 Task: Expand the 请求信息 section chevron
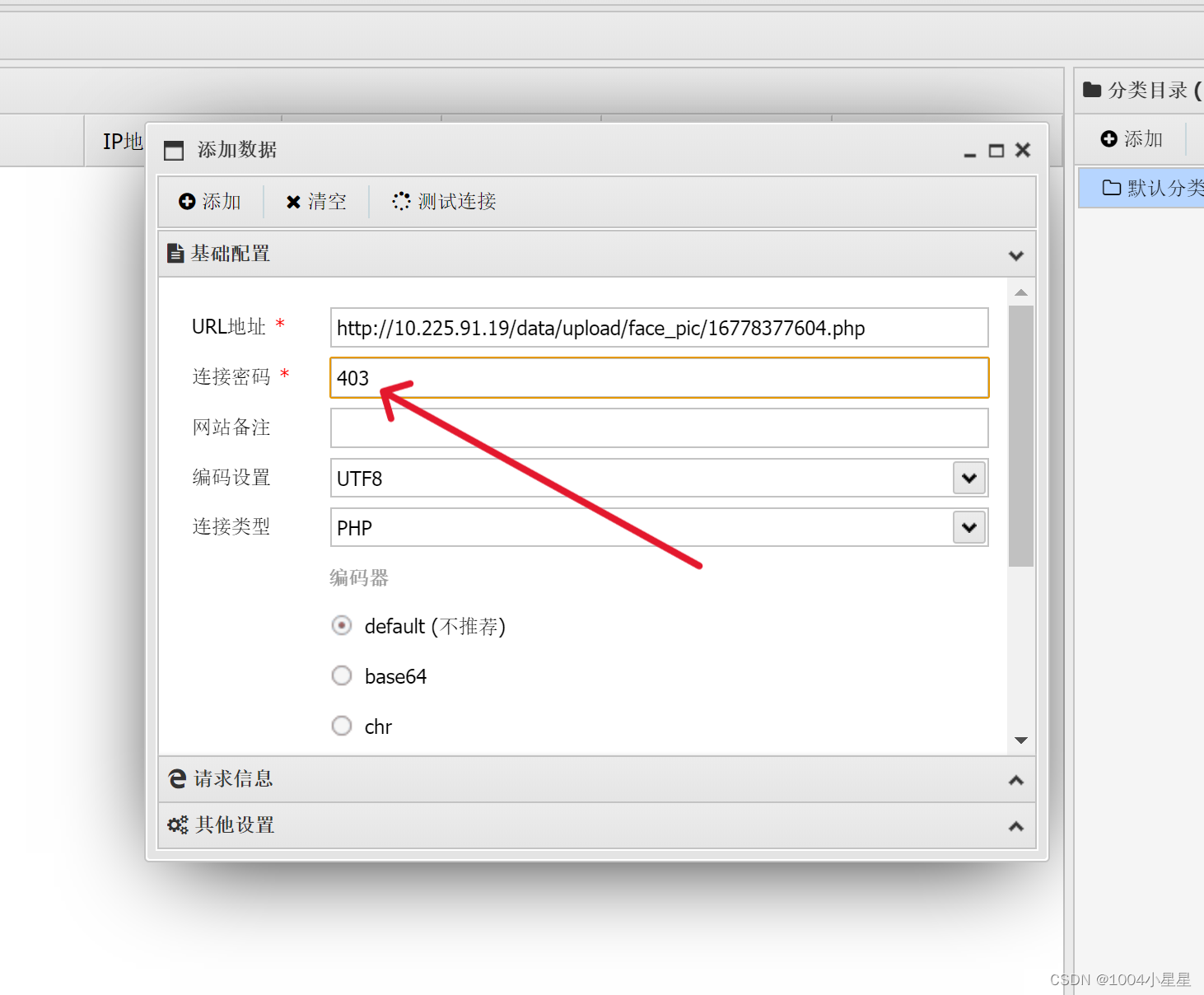(1016, 780)
